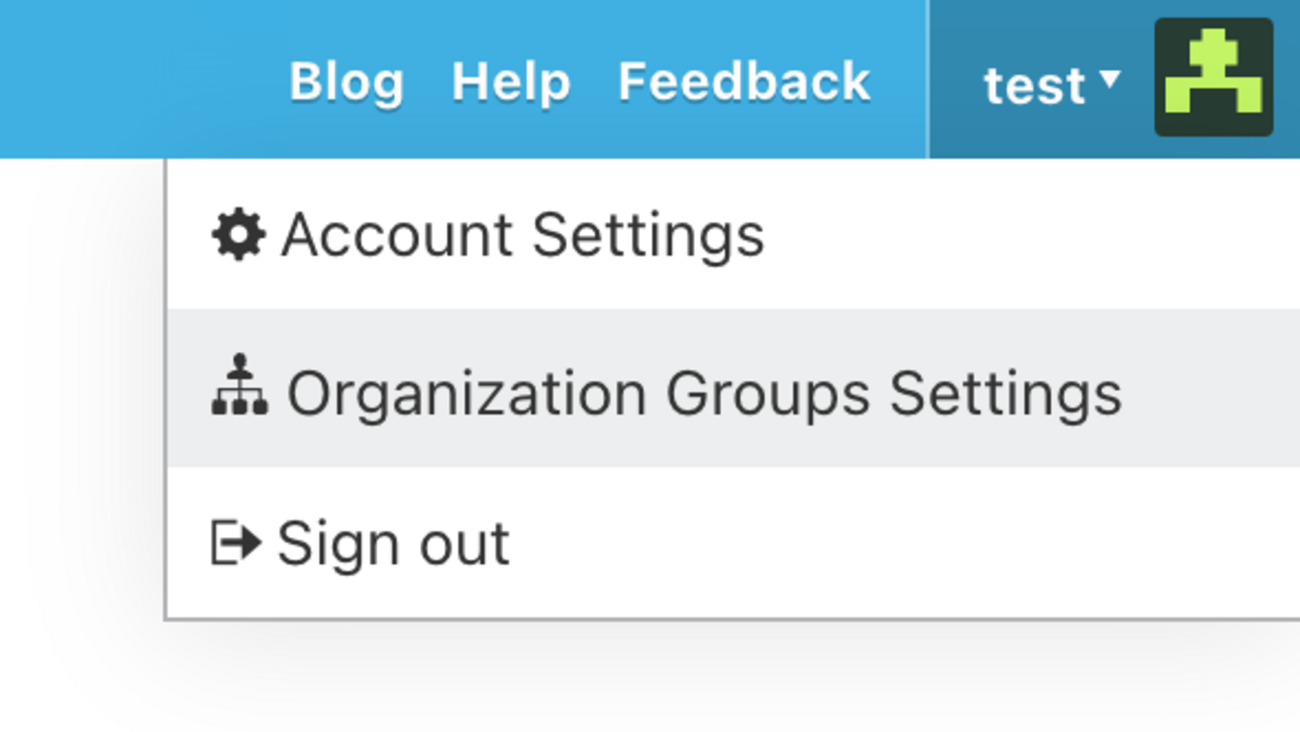Click the white page area below the menu
Viewport: 1300px width, 732px height.
[700, 680]
